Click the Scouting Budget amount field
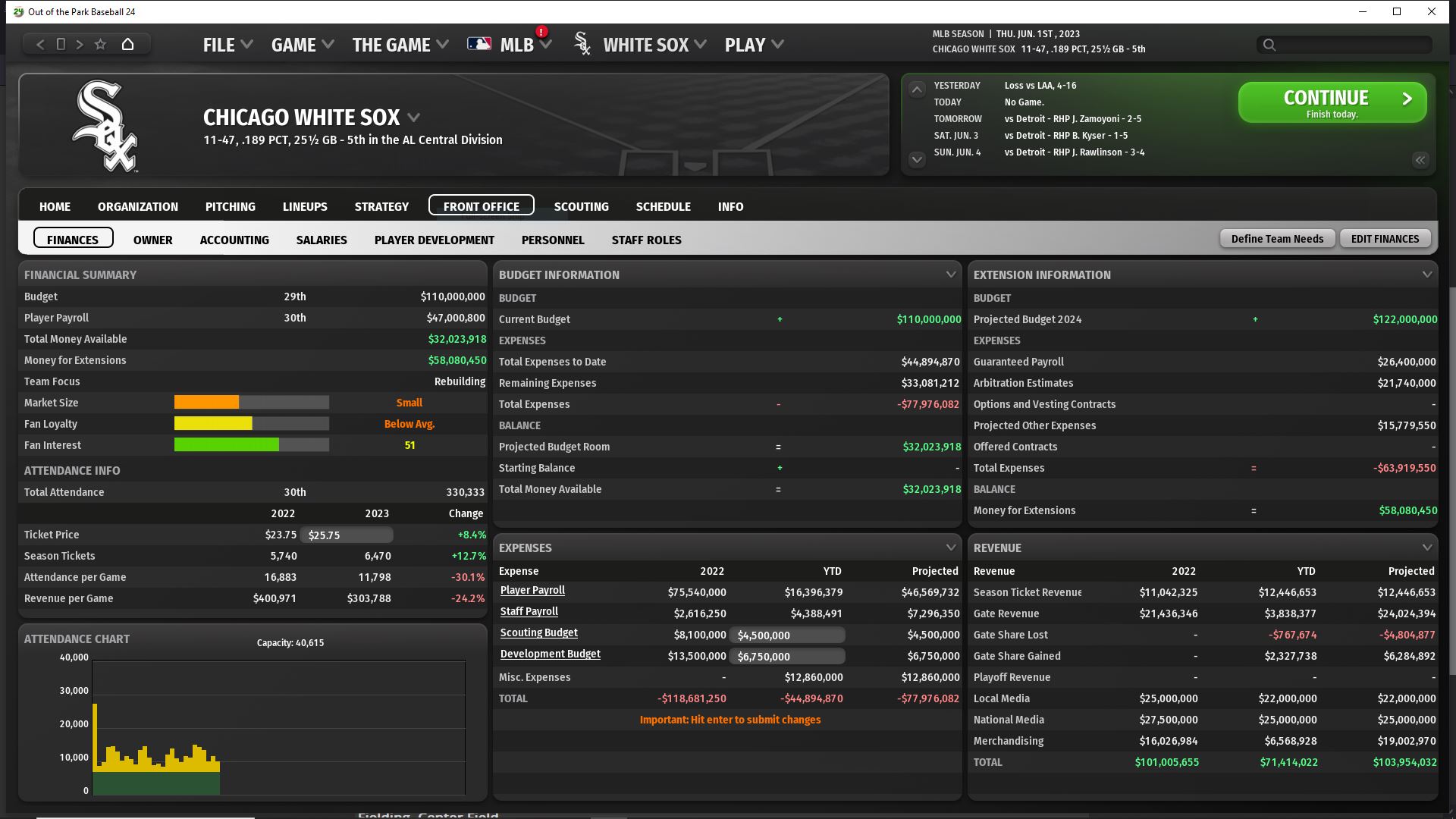 (787, 635)
